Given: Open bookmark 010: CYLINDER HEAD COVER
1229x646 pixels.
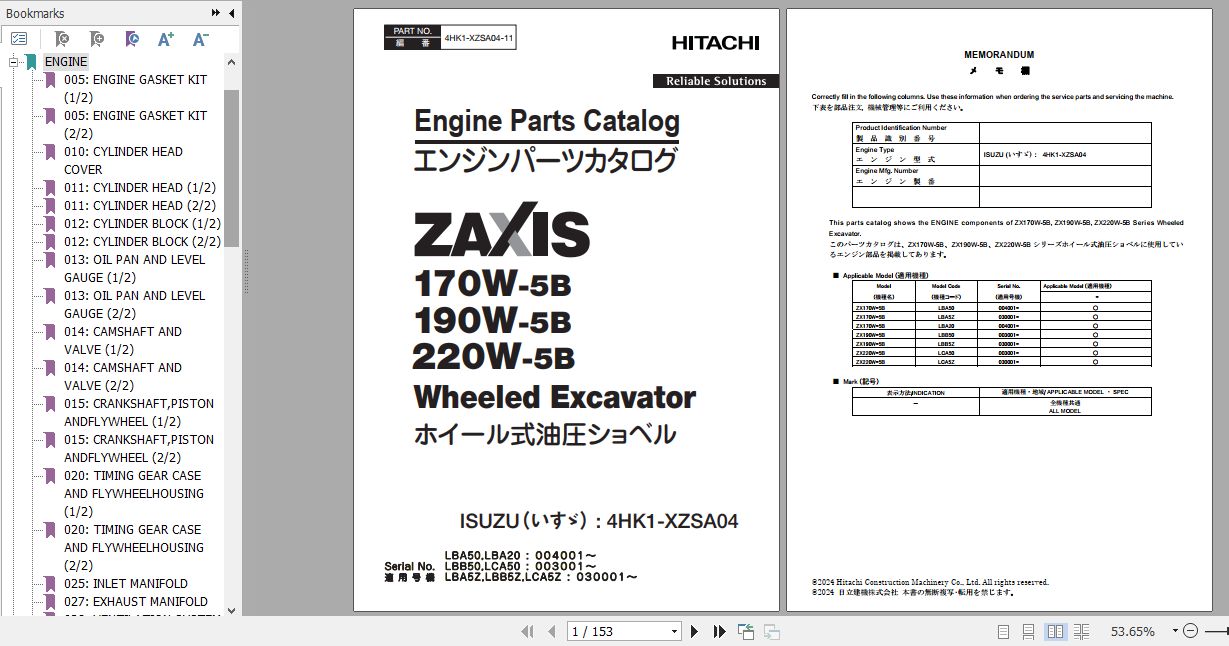Looking at the screenshot, I should [124, 161].
